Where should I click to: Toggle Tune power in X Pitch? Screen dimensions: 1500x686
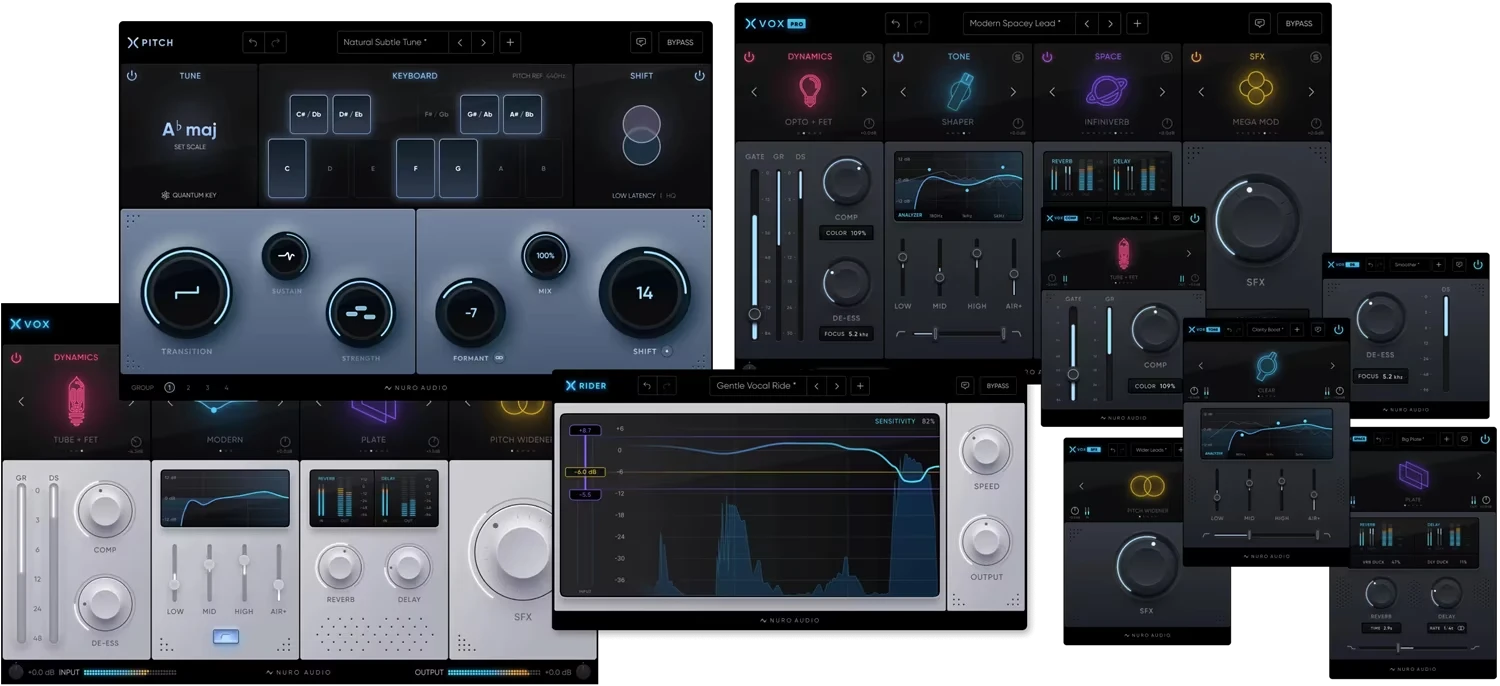pos(131,76)
